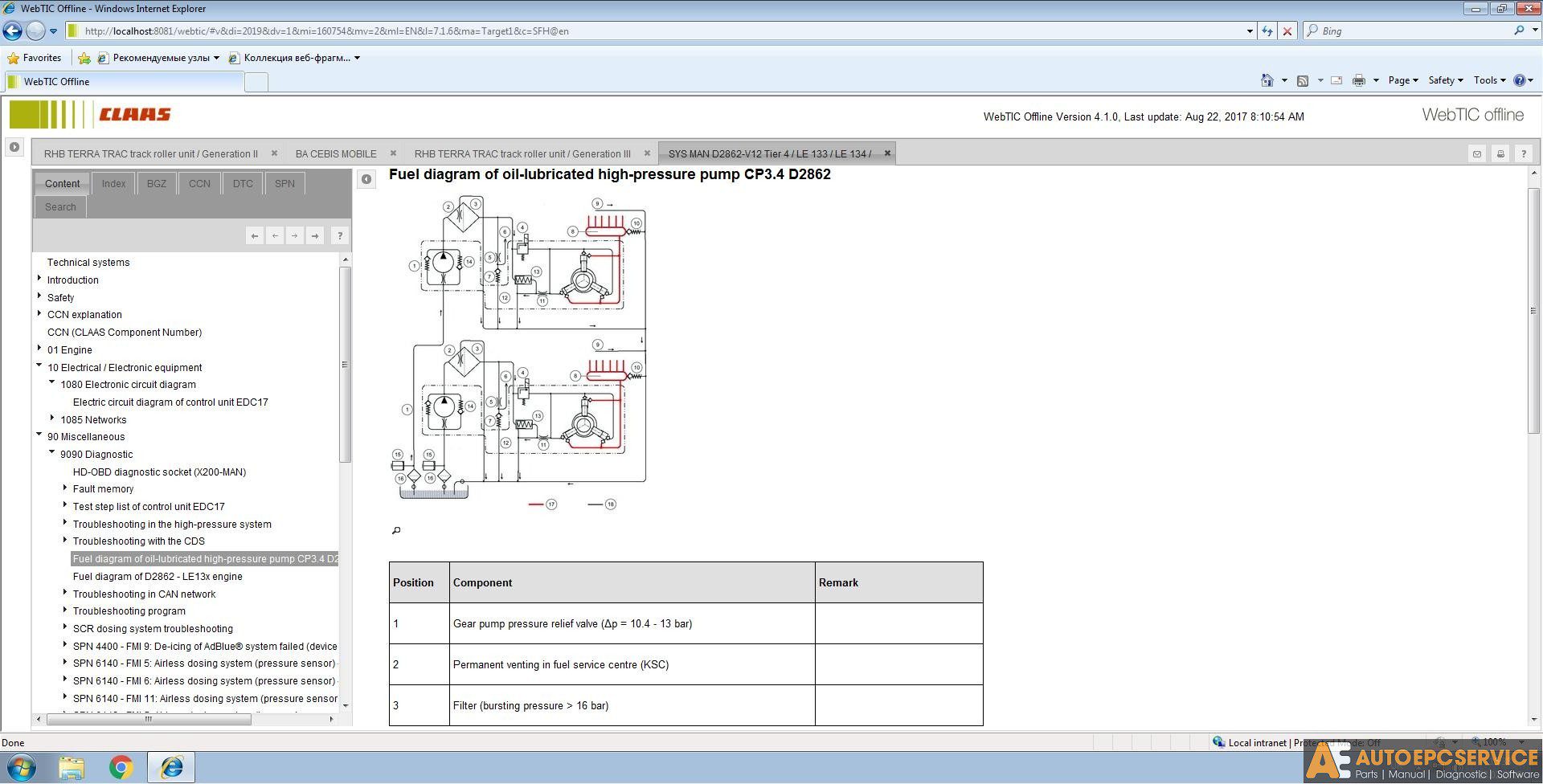Collapse the 10 Electrical / Electronic equipment node
This screenshot has width=1543, height=784.
coord(39,366)
